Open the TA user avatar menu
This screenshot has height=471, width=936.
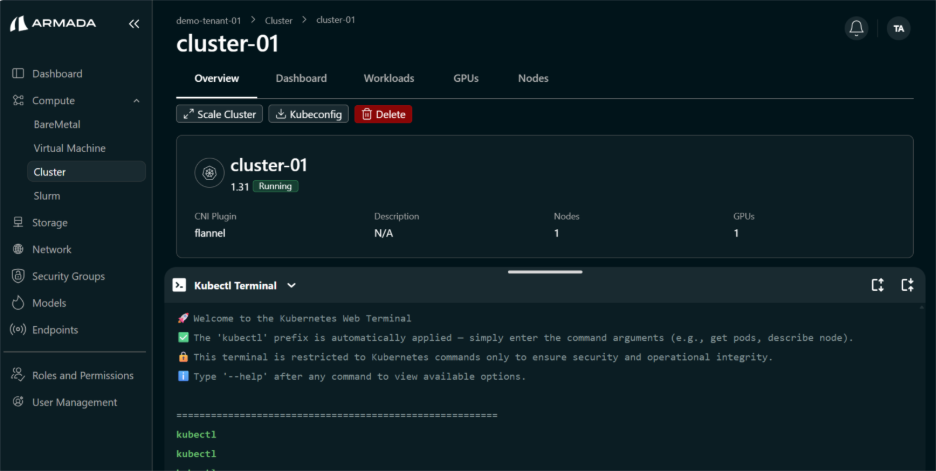pyautogui.click(x=898, y=28)
